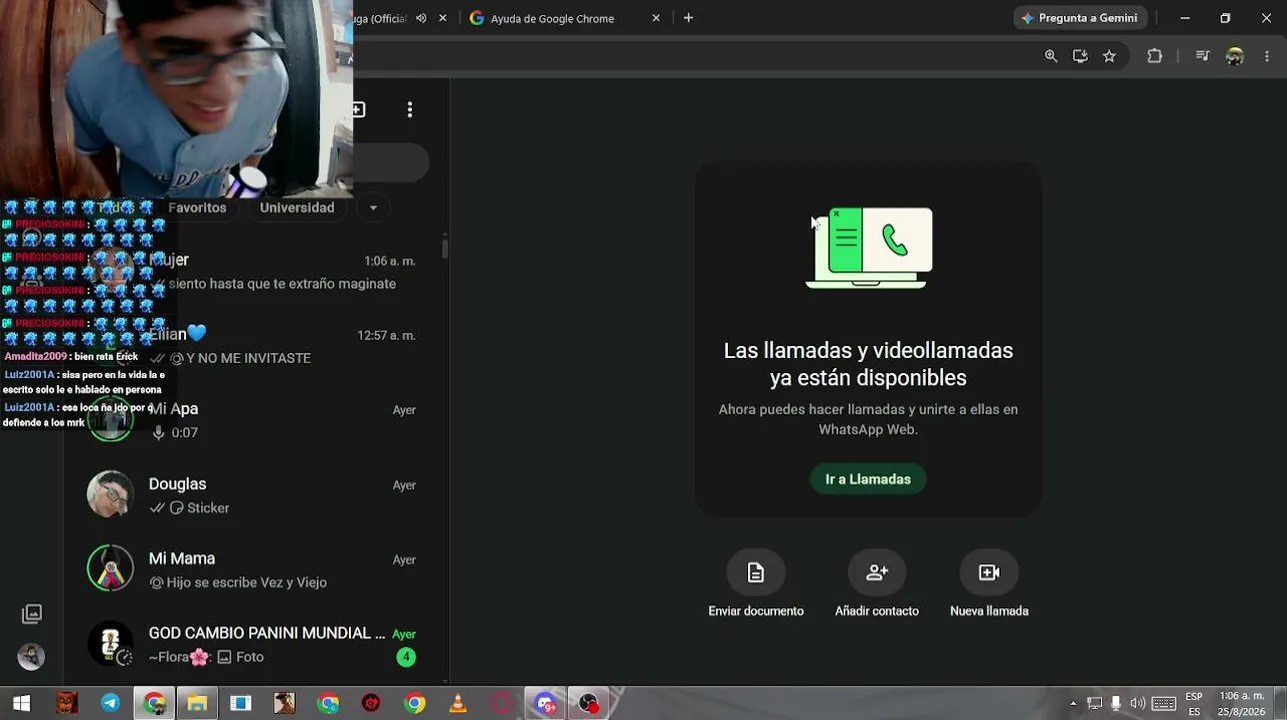Screen dimensions: 1287x720
Task: Open media controls icon in Chrome toolbar
Action: 1203,56
